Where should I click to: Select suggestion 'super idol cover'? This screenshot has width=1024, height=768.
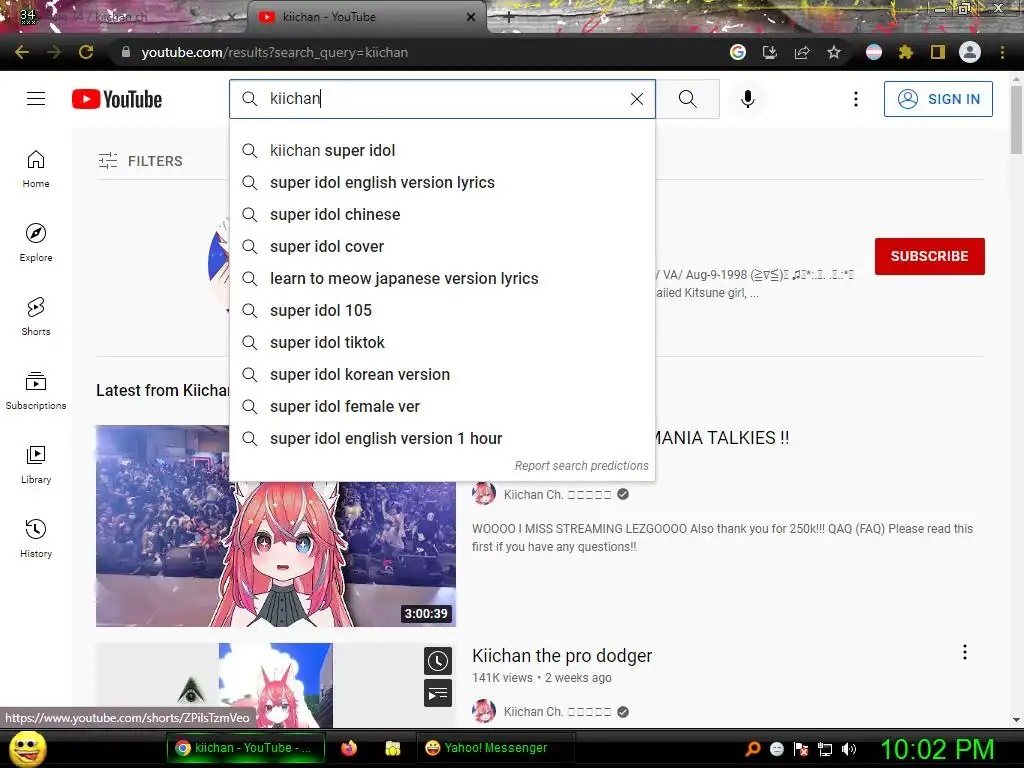[x=442, y=246]
